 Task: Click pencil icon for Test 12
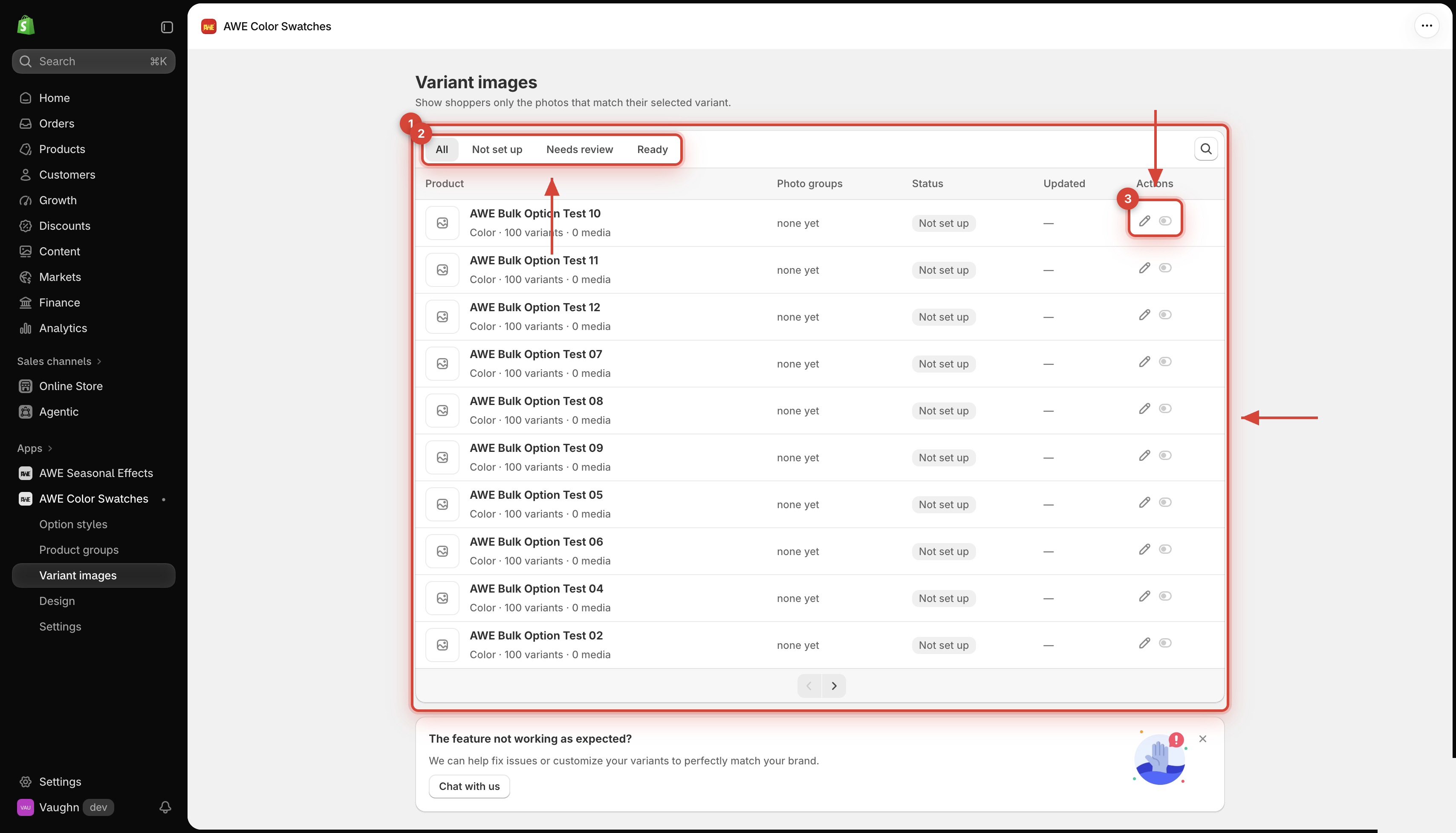tap(1144, 315)
